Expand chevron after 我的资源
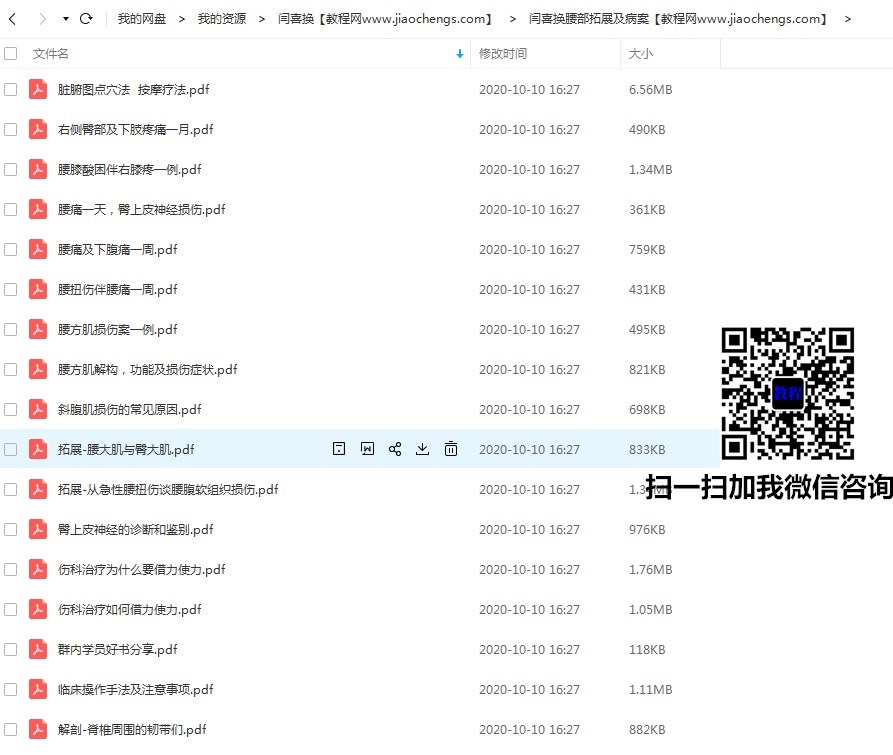Screen dimensions: 893x755 coord(262,19)
